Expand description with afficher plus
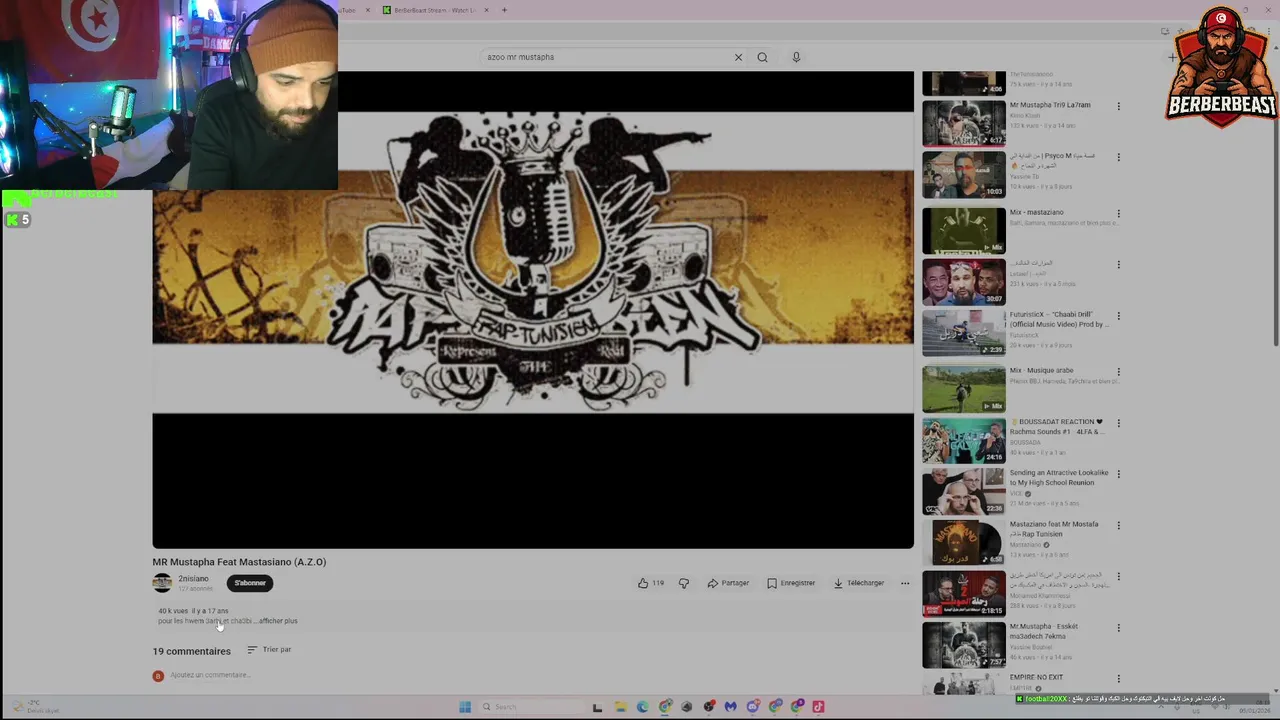The width and height of the screenshot is (1280, 720). click(278, 621)
